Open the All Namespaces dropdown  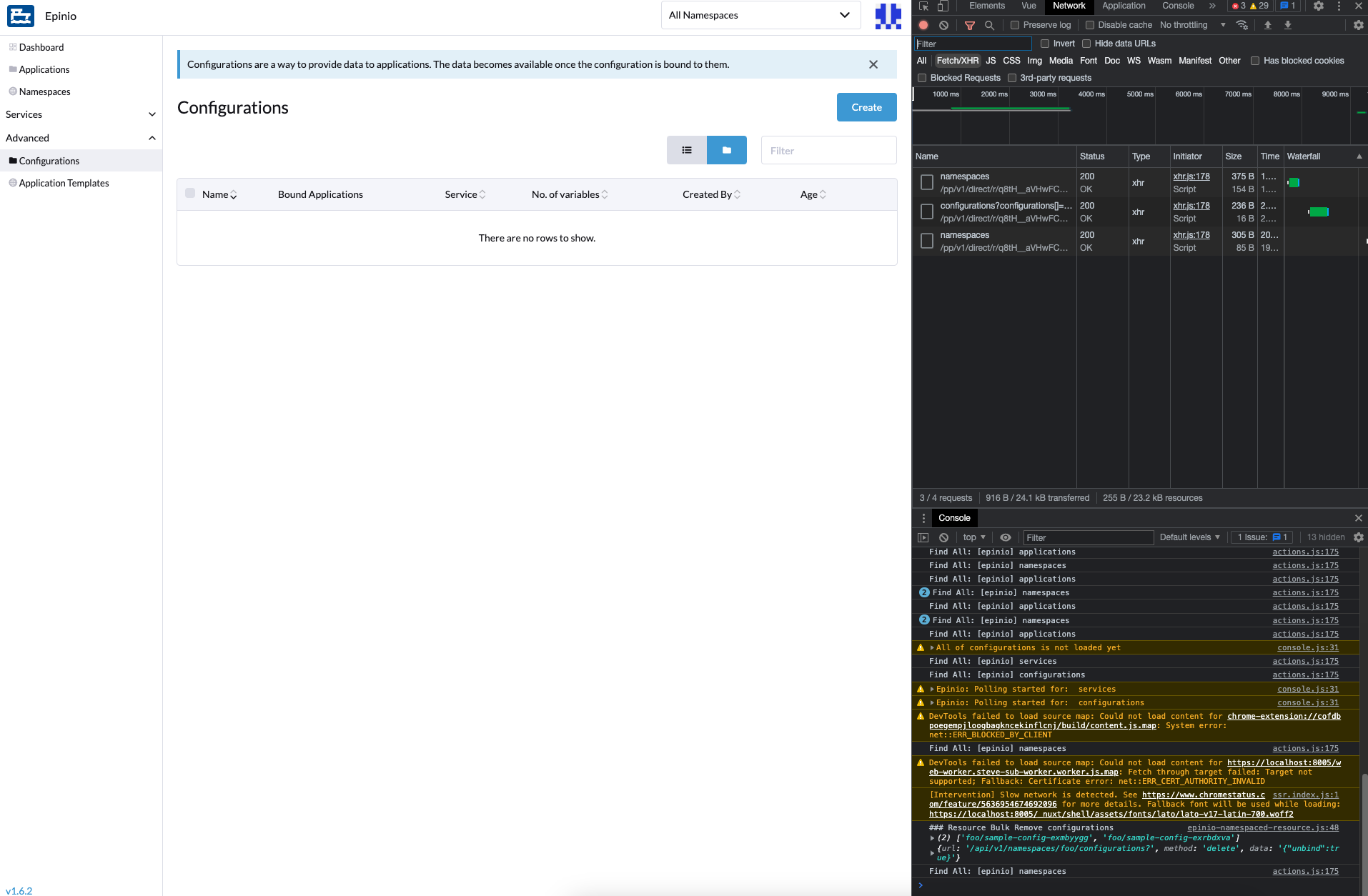coord(760,15)
